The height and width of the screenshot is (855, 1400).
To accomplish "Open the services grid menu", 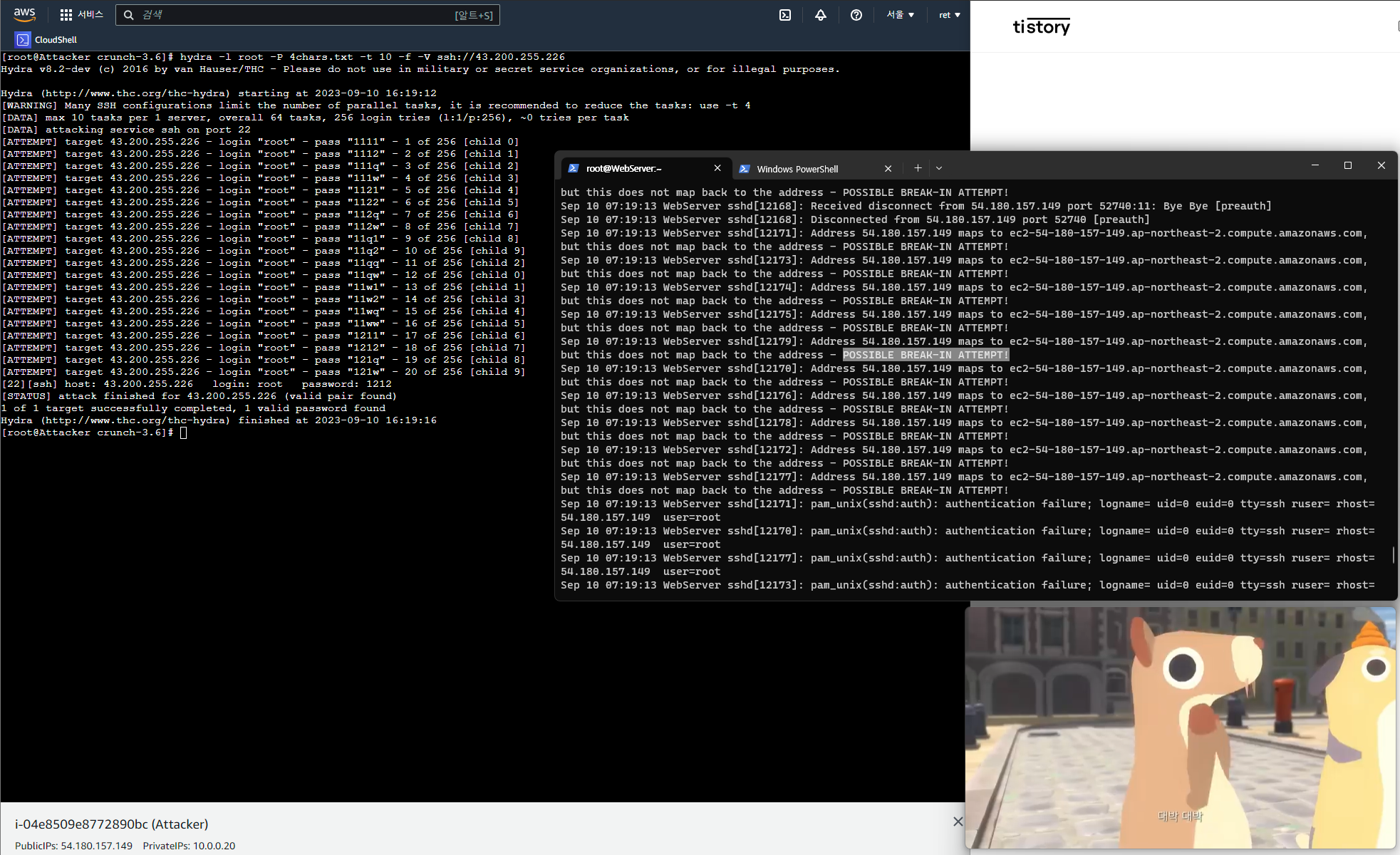I will tap(66, 14).
